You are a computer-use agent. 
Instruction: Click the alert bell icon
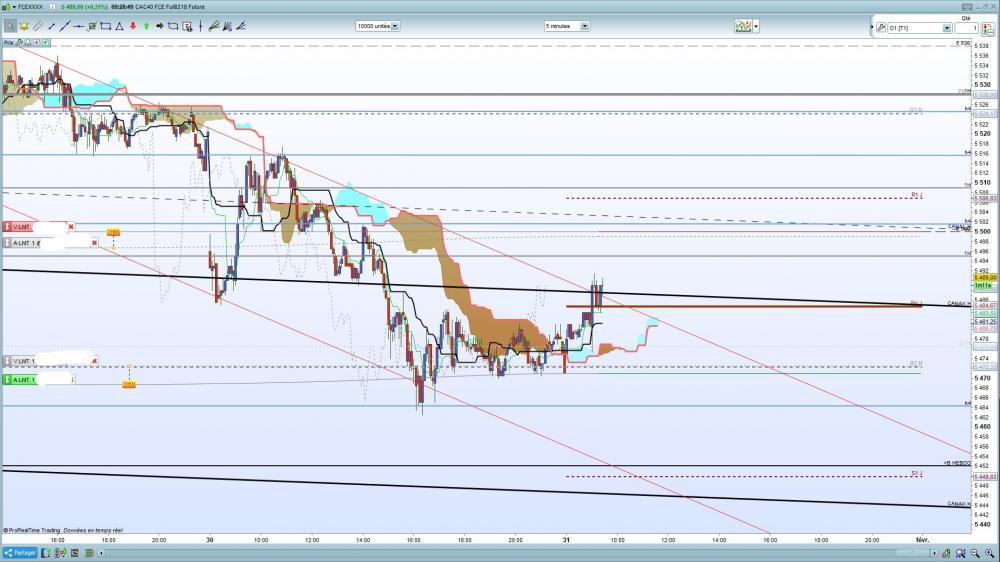coord(24,26)
